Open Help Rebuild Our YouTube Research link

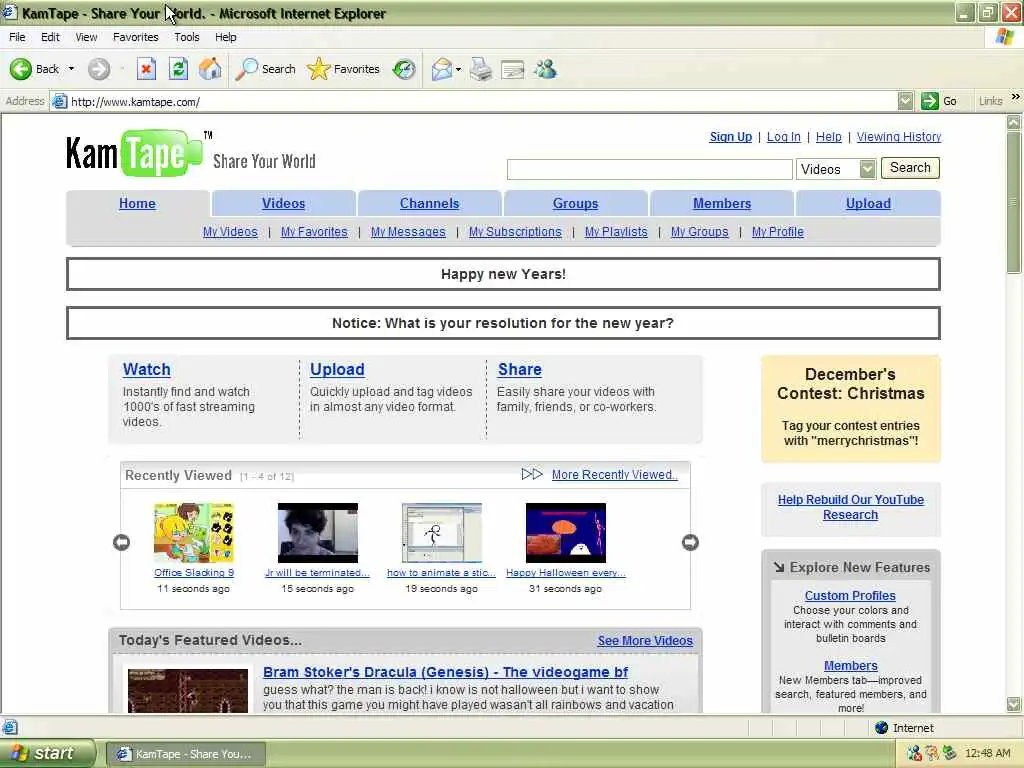click(850, 507)
